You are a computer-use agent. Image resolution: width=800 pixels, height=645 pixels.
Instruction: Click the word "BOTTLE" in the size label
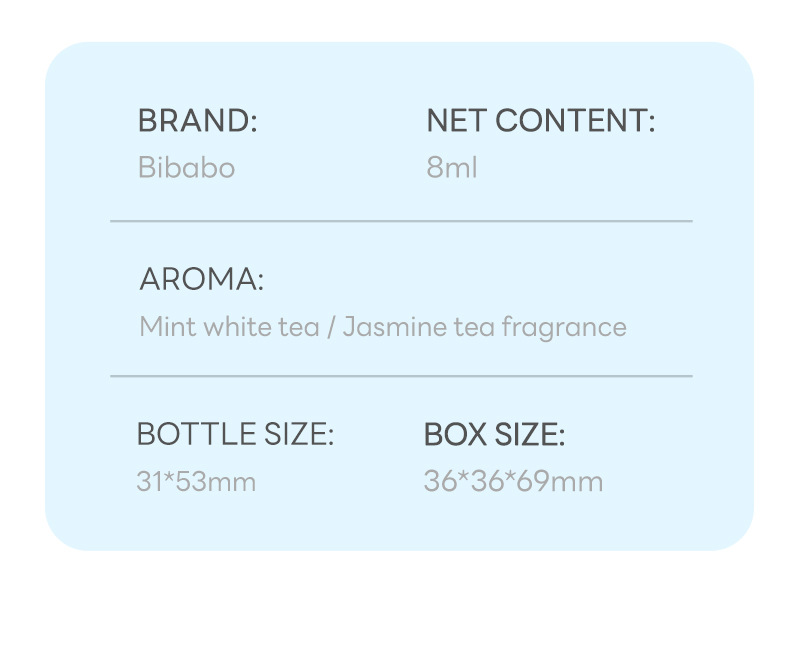coord(196,435)
